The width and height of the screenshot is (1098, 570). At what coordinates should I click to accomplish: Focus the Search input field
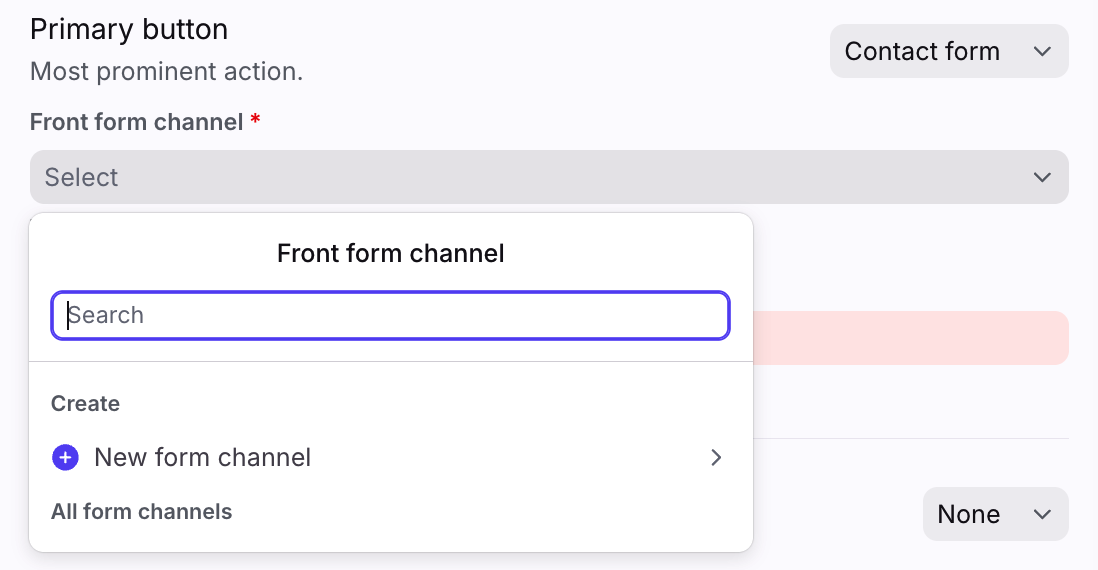click(x=390, y=315)
